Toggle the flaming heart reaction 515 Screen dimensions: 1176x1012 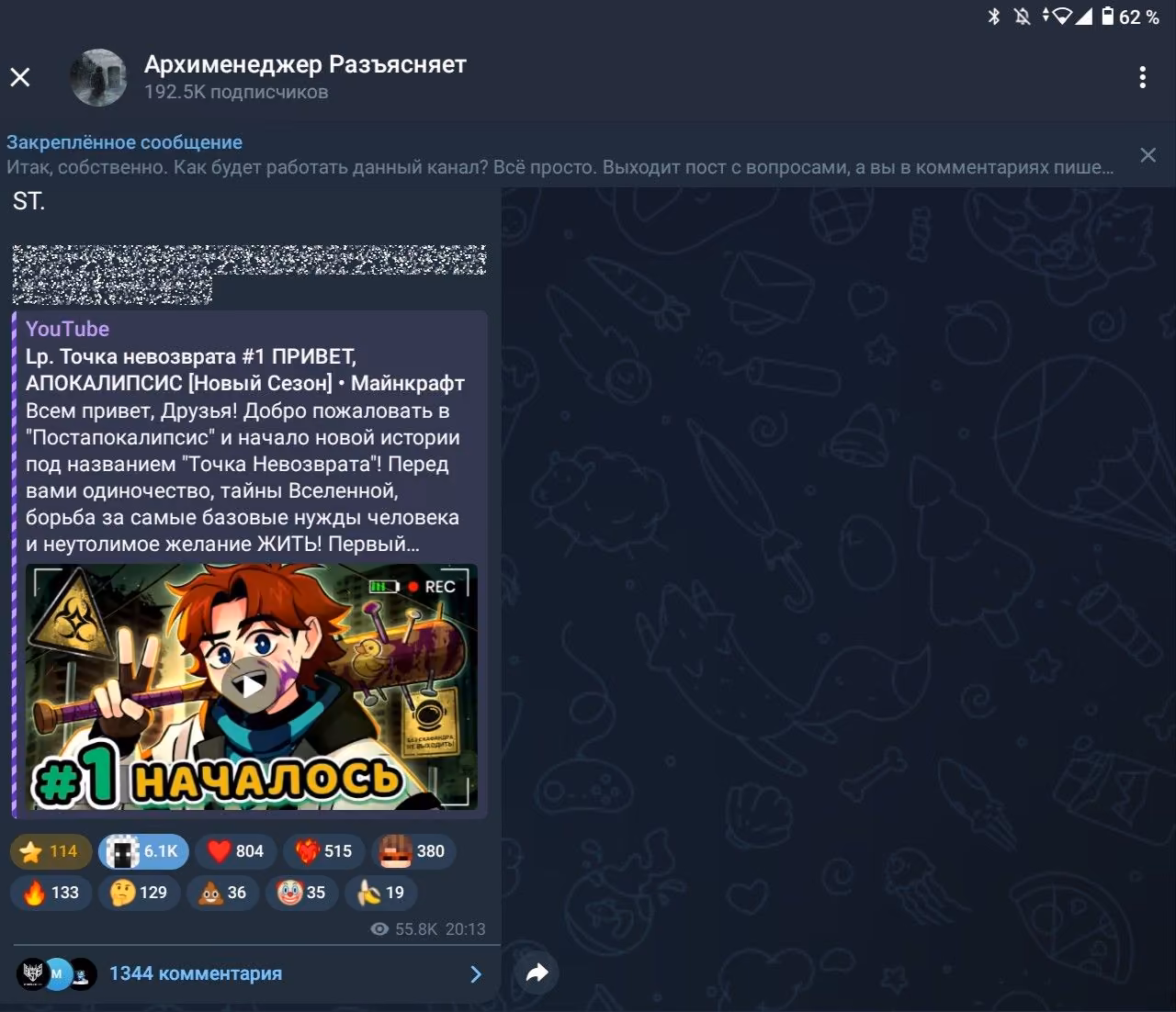[323, 851]
